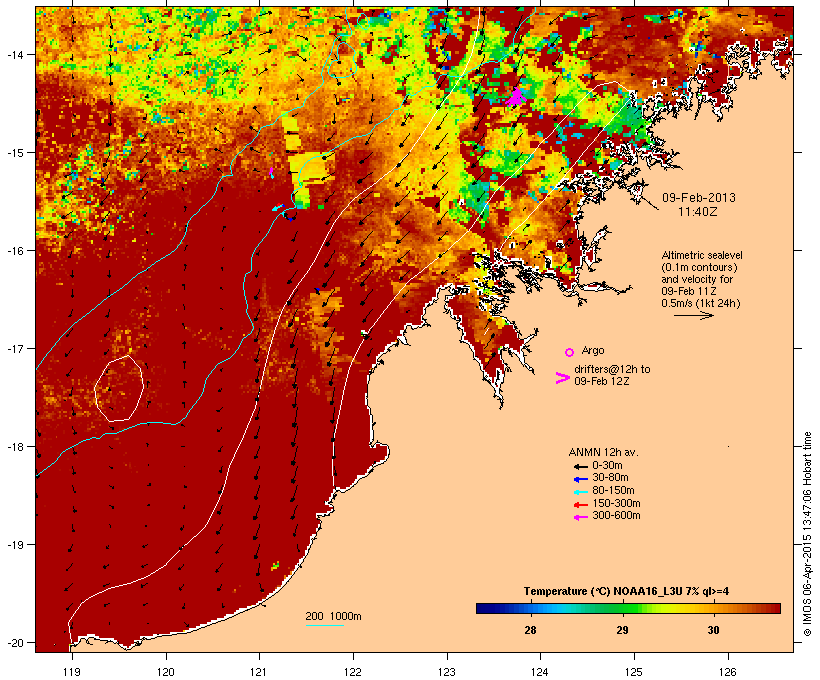Click the color bar tick label 29
This screenshot has height=680, width=820.
click(x=622, y=630)
